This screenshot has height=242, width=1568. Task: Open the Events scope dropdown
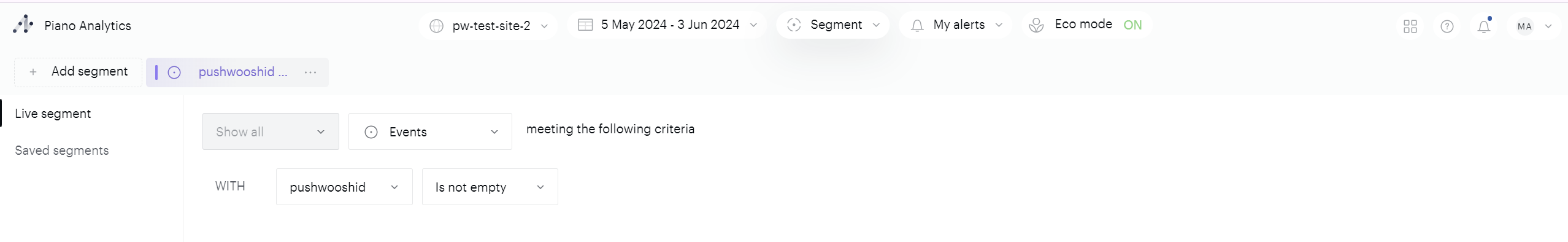coord(430,131)
